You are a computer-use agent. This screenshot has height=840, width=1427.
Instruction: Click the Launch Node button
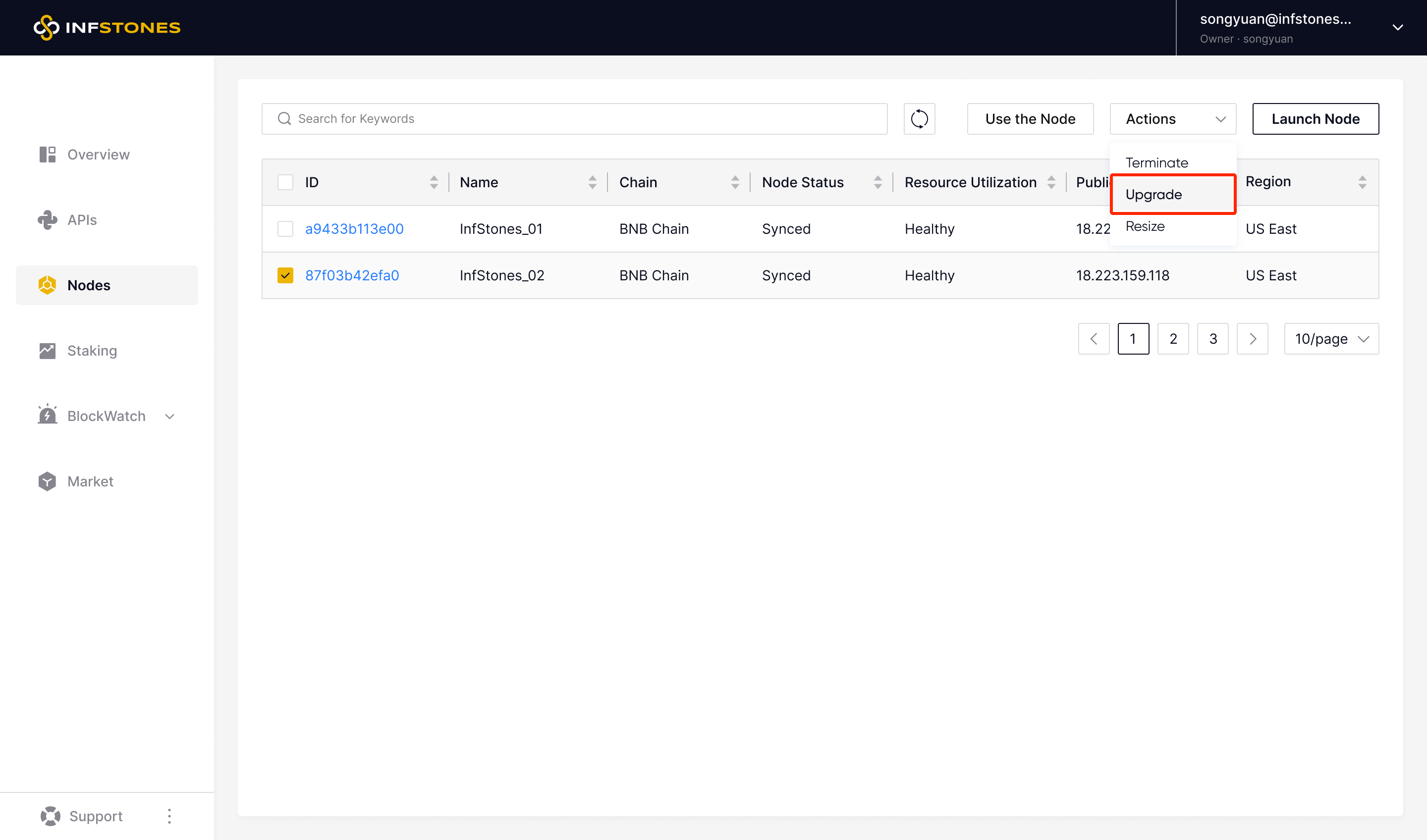click(1315, 119)
